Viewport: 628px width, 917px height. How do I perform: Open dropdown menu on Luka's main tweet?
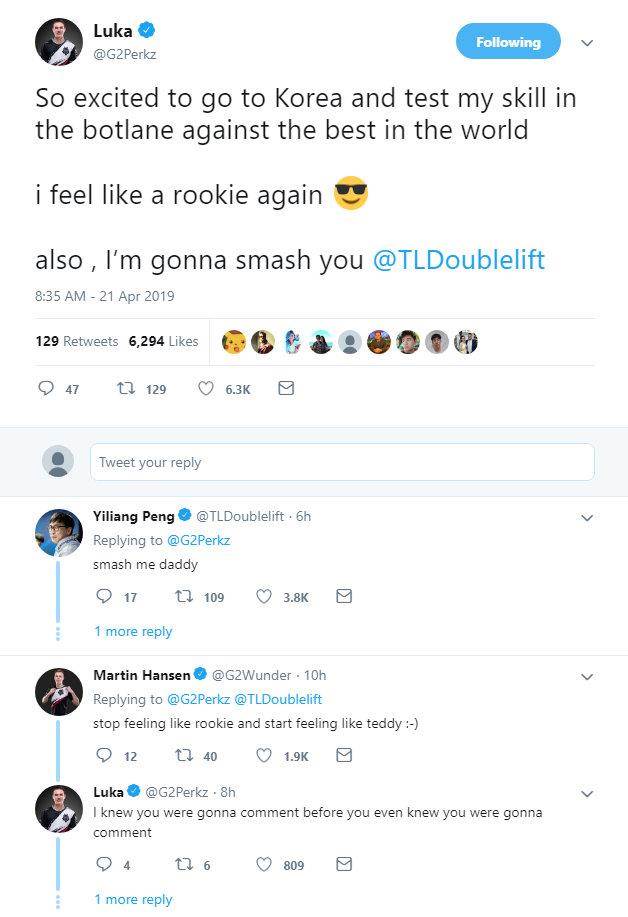587,43
